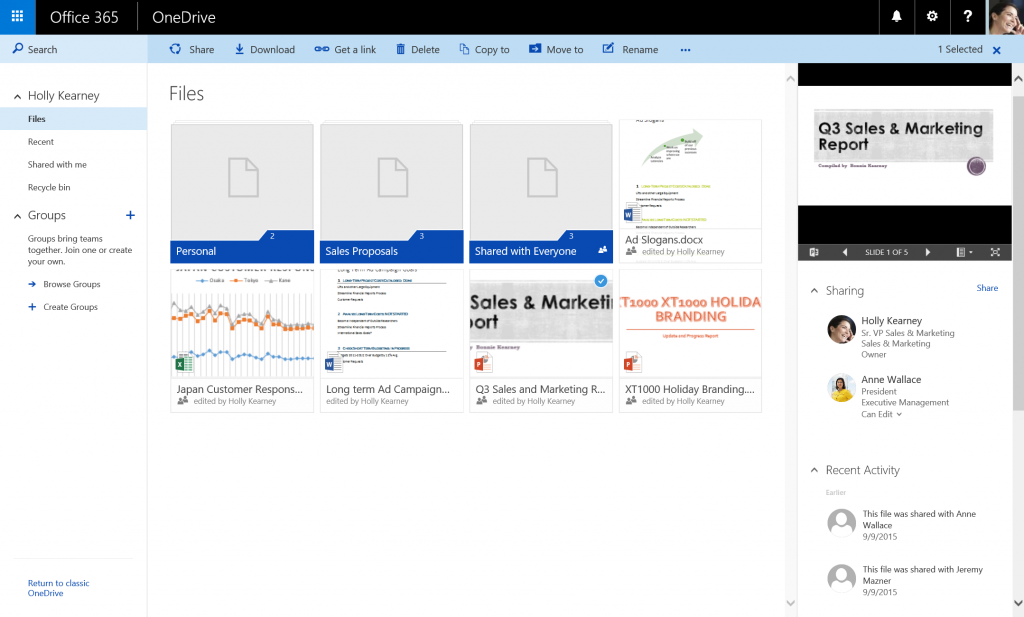Click Return to classic OneDrive link
The width and height of the screenshot is (1024, 617).
click(x=58, y=588)
